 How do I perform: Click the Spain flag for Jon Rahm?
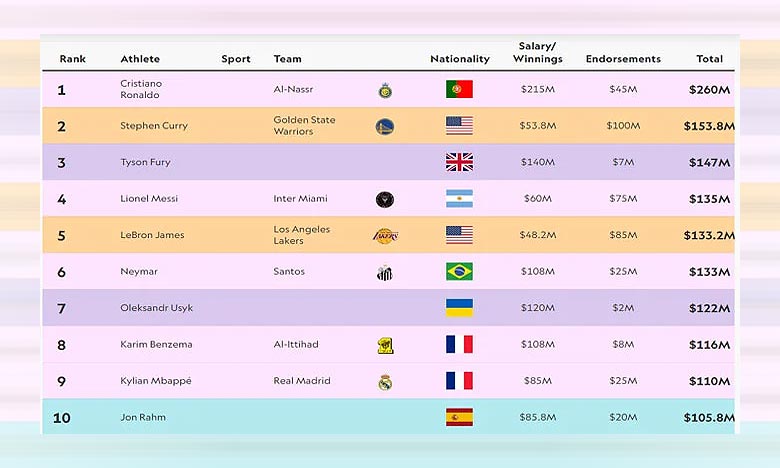pos(459,417)
